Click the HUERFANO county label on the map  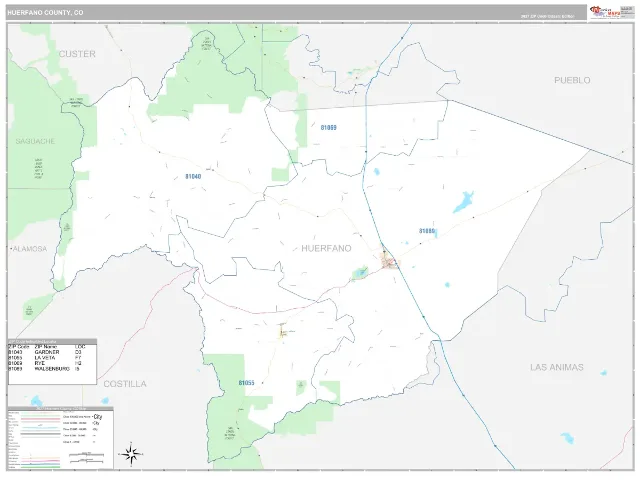pos(326,249)
